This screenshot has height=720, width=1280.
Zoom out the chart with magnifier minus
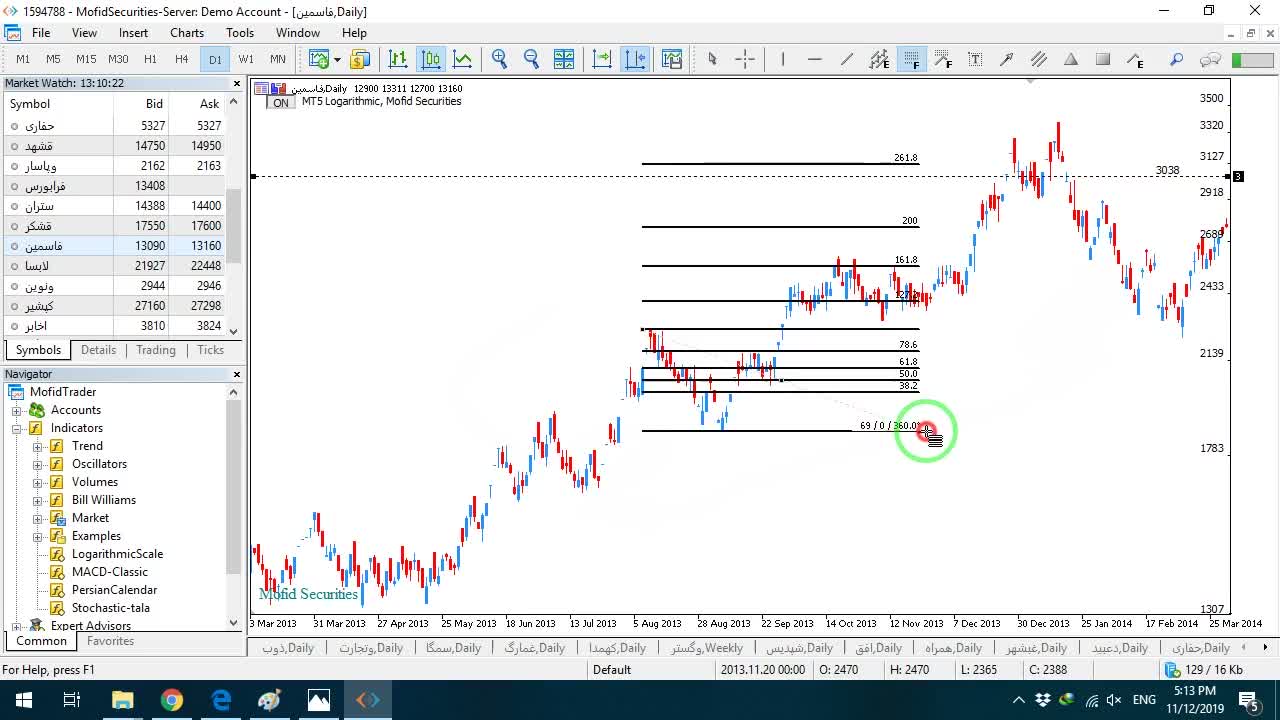[x=531, y=59]
